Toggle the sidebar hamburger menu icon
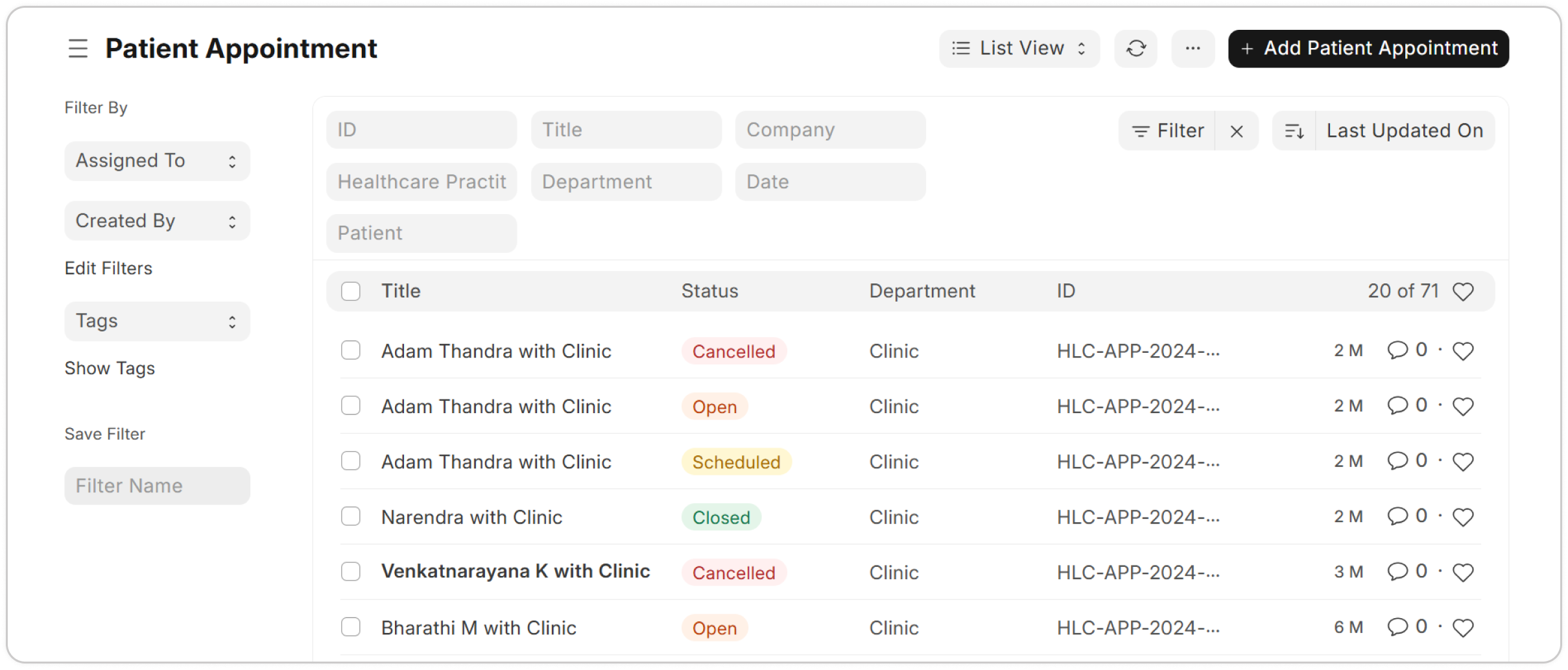The width and height of the screenshot is (1568, 670). (x=78, y=49)
